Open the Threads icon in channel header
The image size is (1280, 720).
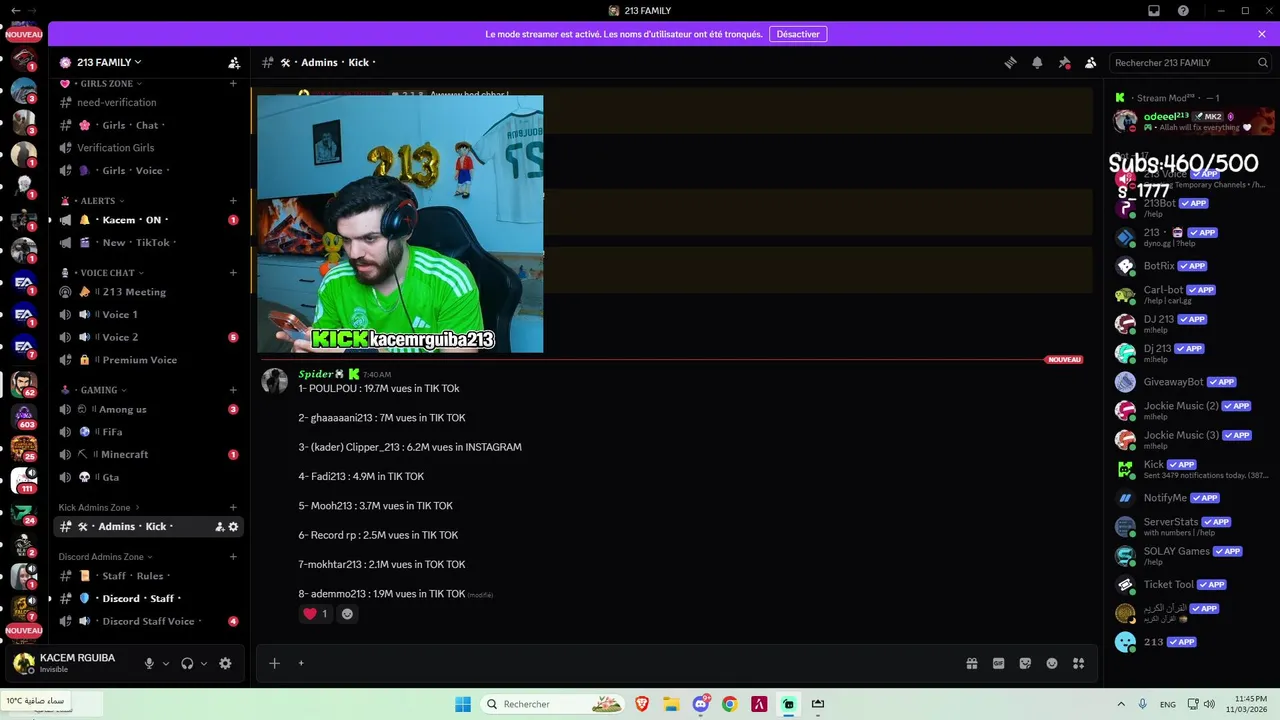(1010, 62)
